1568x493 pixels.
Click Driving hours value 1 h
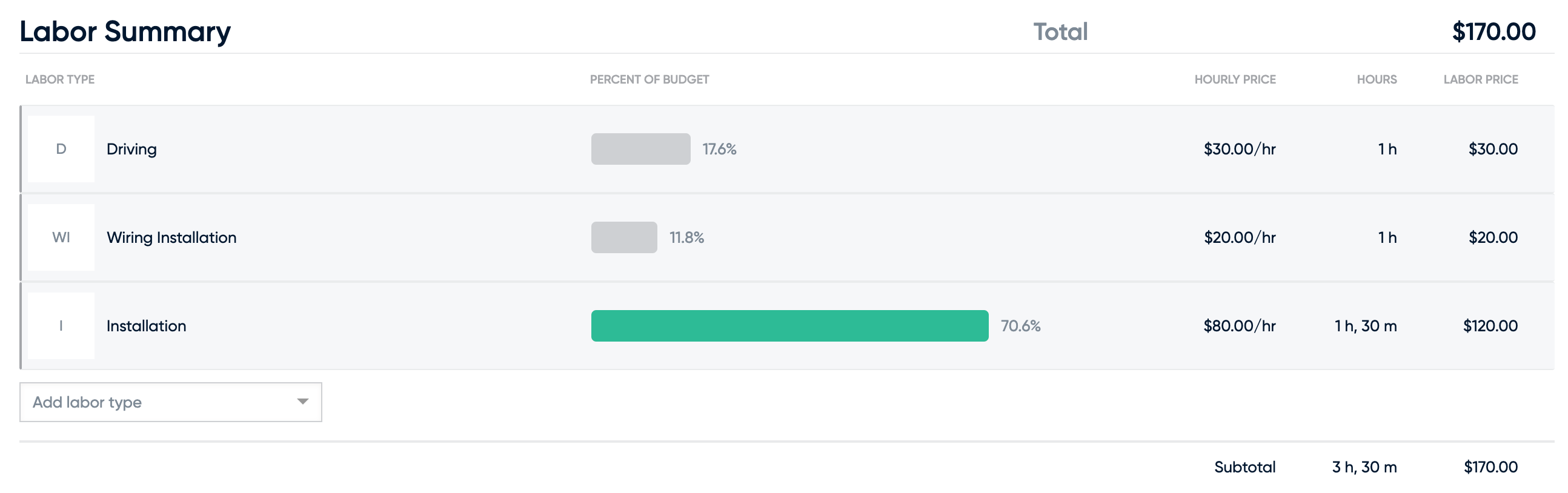pyautogui.click(x=1387, y=149)
